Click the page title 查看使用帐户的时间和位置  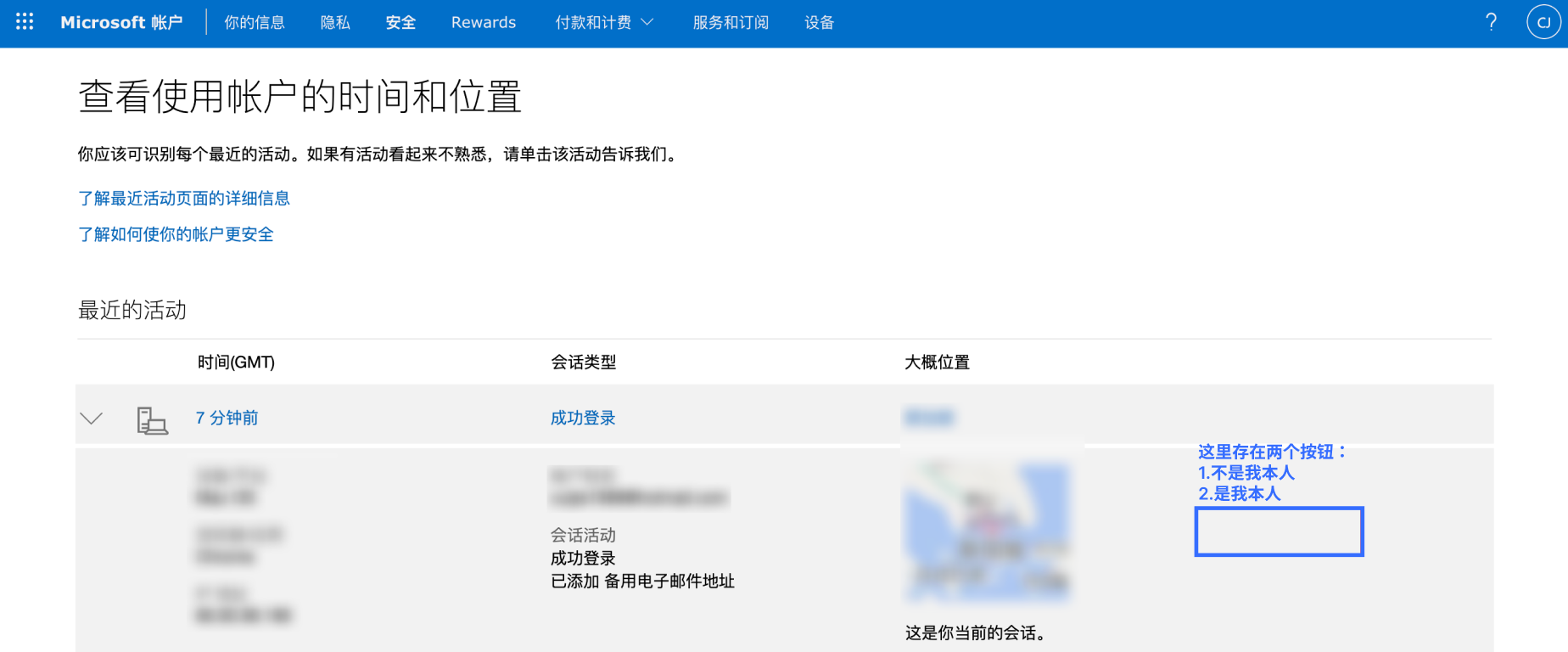(300, 96)
